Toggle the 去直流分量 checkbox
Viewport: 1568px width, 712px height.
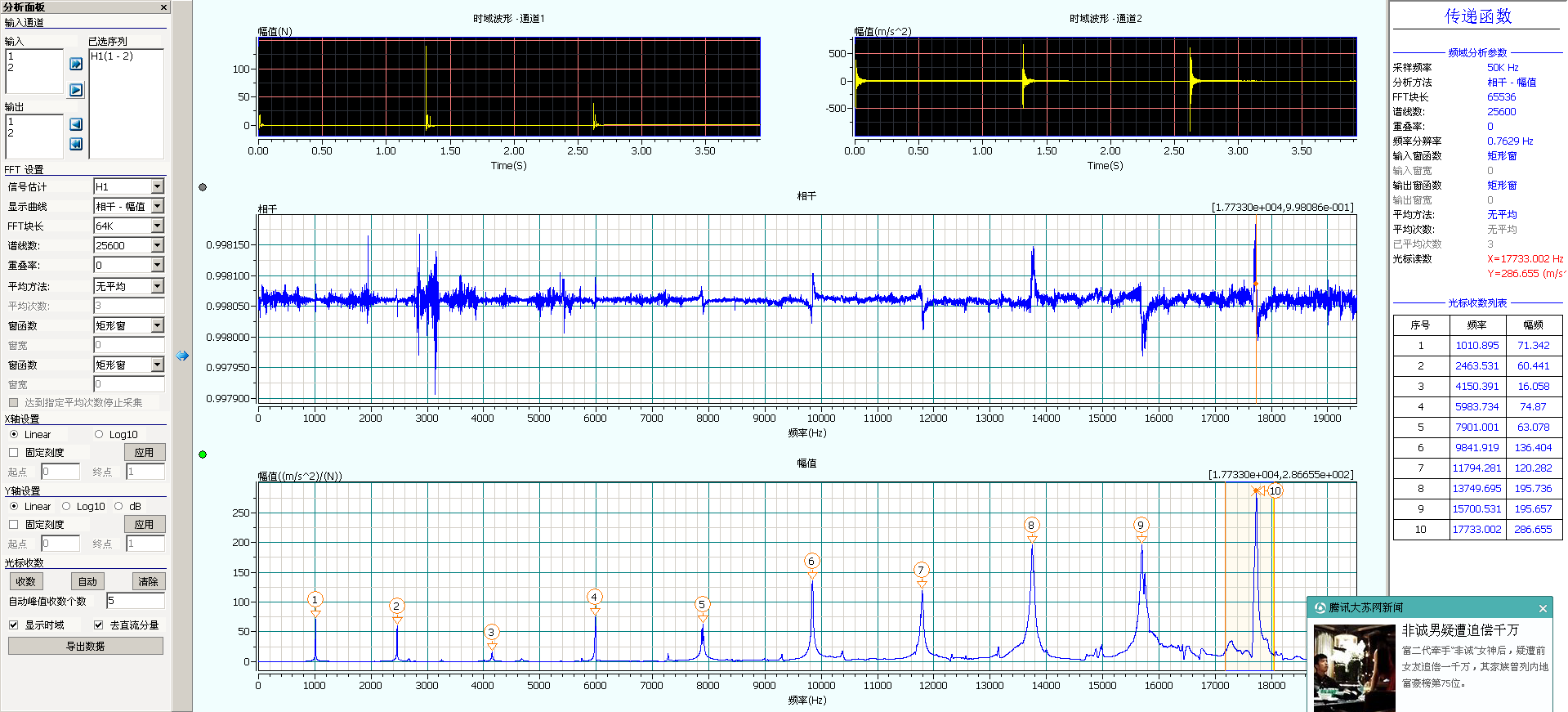[99, 625]
